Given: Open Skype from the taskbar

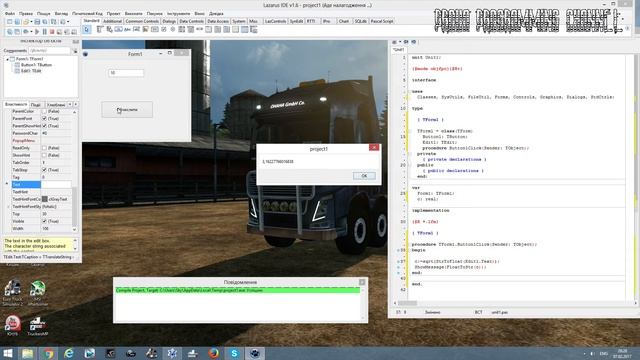Looking at the screenshot, I should (x=234, y=353).
